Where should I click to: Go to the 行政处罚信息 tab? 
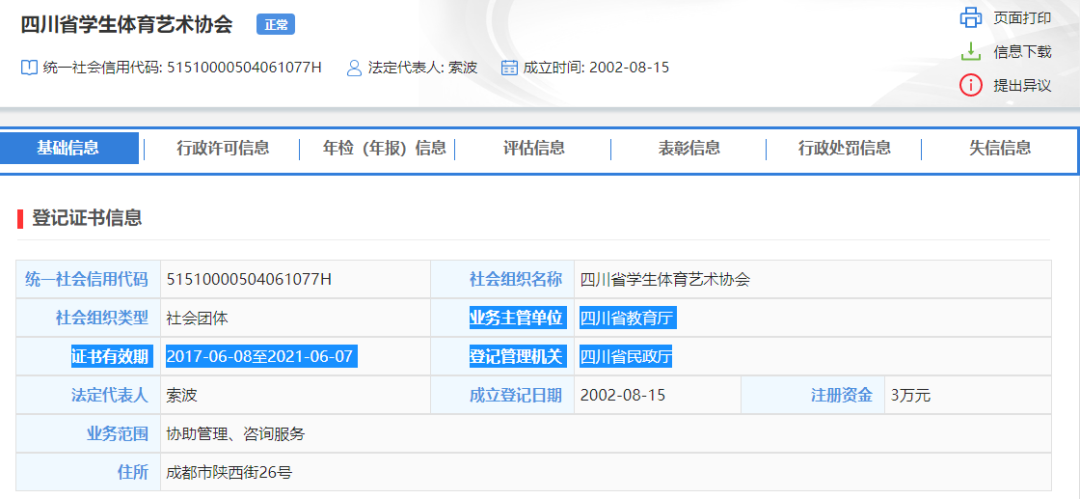844,147
